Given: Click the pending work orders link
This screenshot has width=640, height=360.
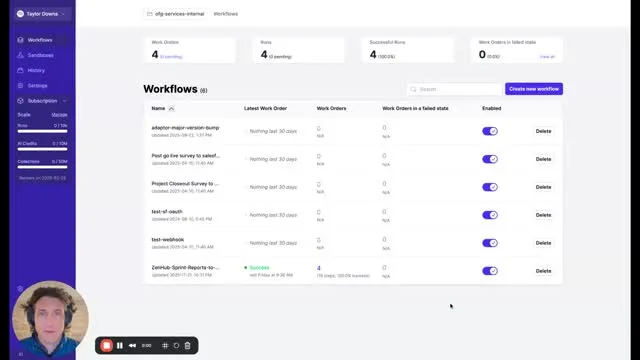Looking at the screenshot, I should coord(171,57).
